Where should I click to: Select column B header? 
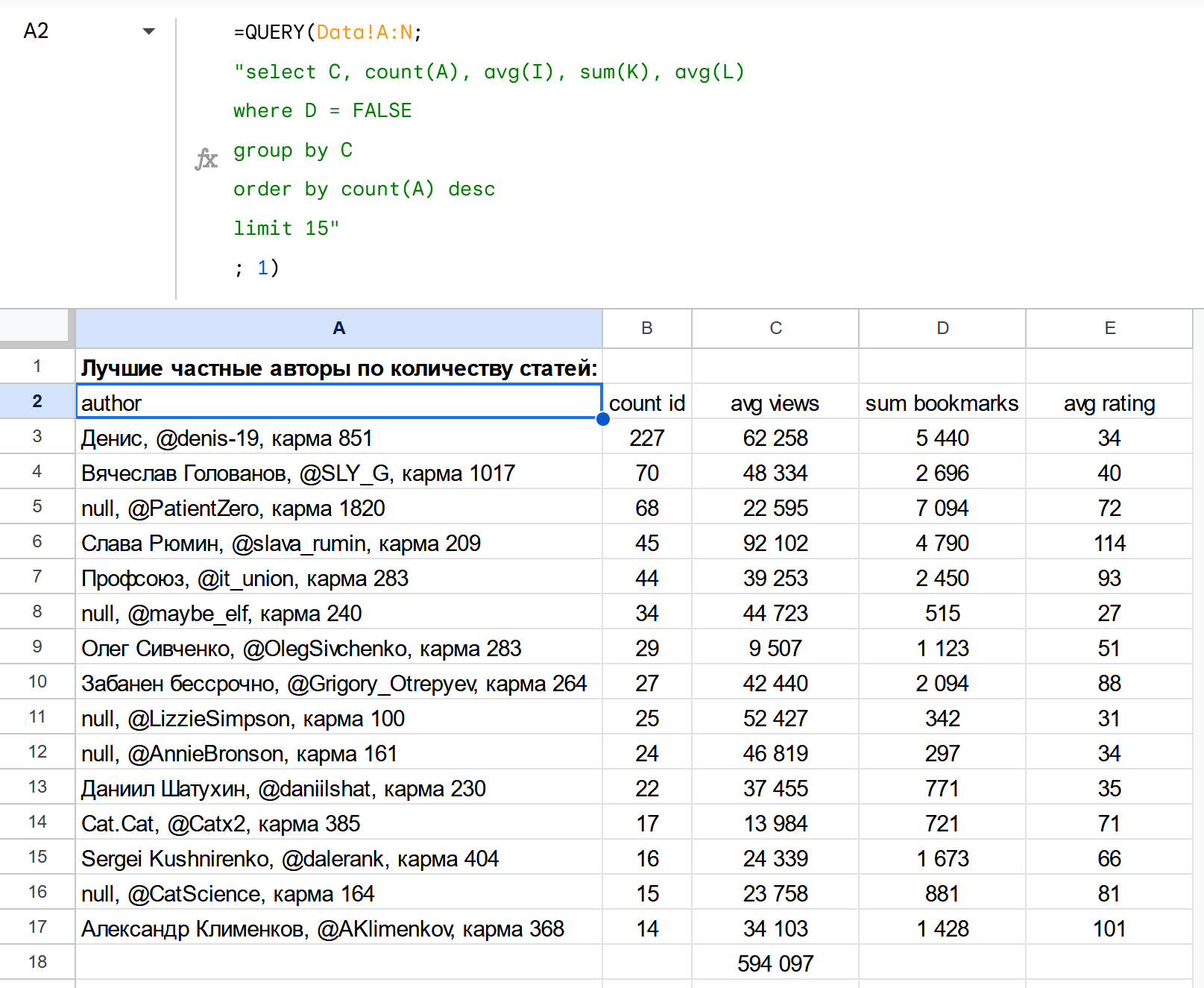tap(646, 328)
